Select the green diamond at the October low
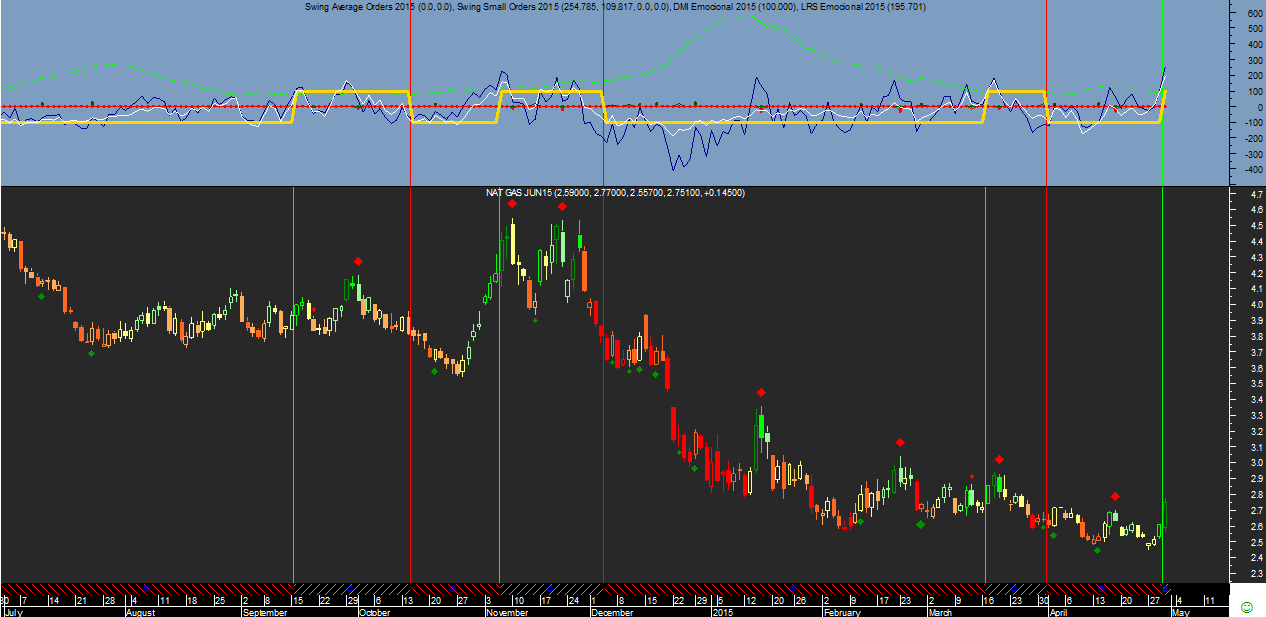Image resolution: width=1266 pixels, height=617 pixels. [x=434, y=372]
